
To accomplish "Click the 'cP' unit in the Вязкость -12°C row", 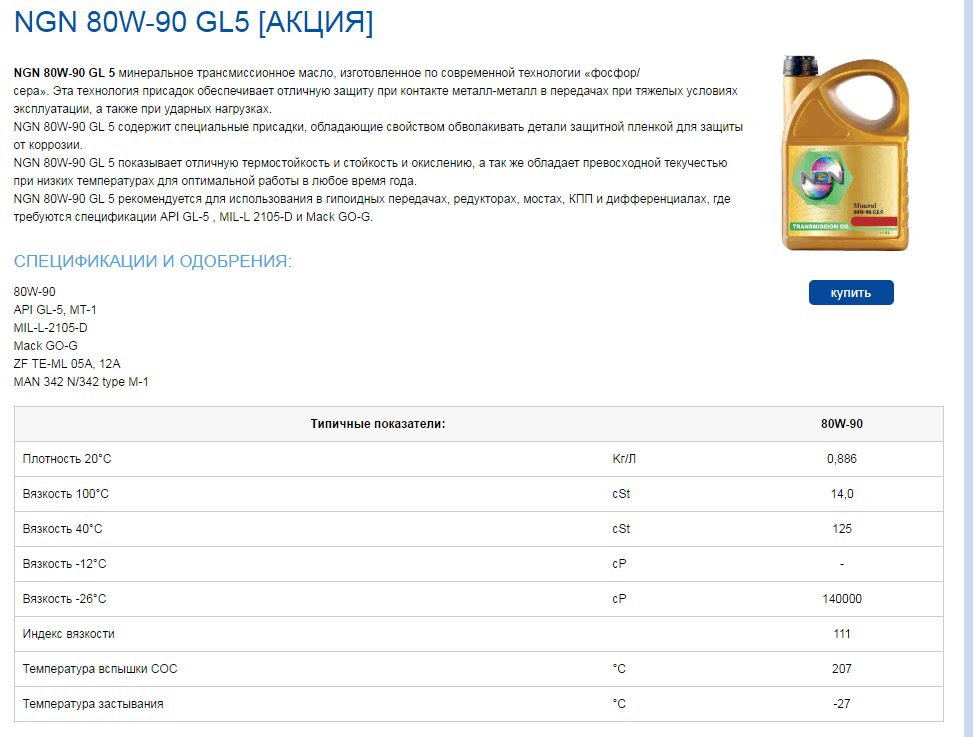I will [619, 564].
